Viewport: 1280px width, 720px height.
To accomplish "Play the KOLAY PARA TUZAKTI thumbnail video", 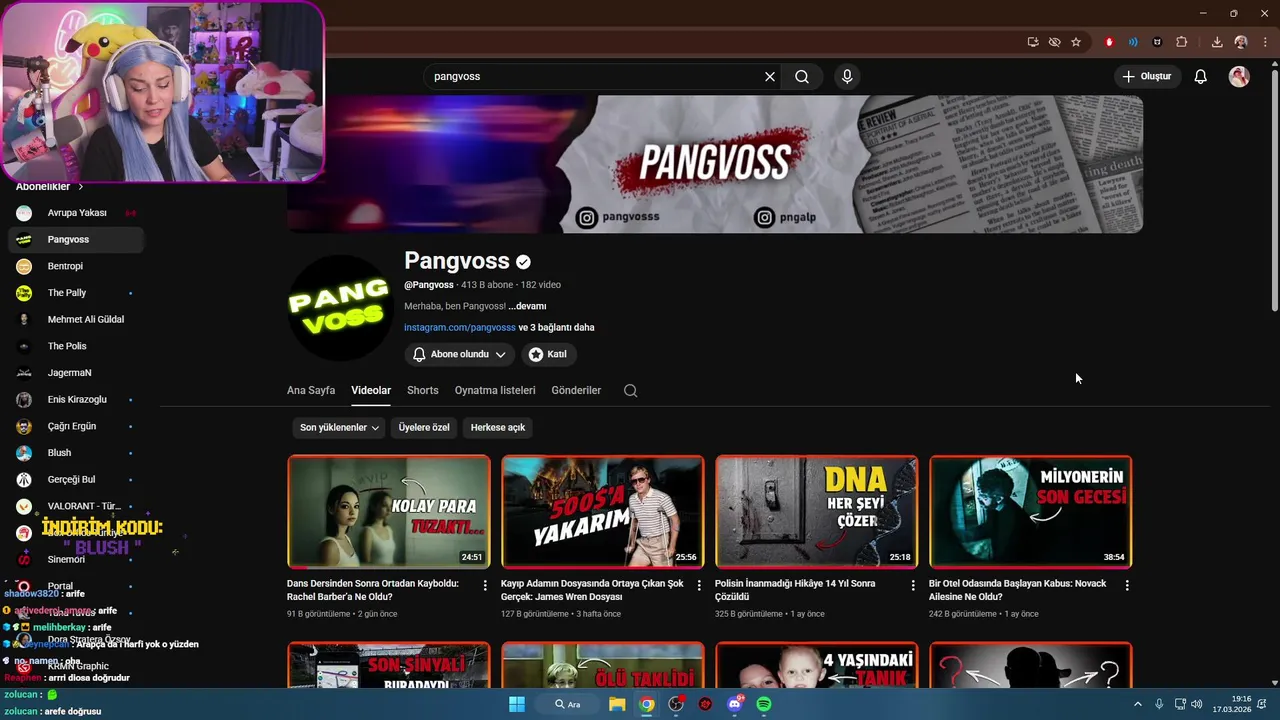I will tap(389, 512).
